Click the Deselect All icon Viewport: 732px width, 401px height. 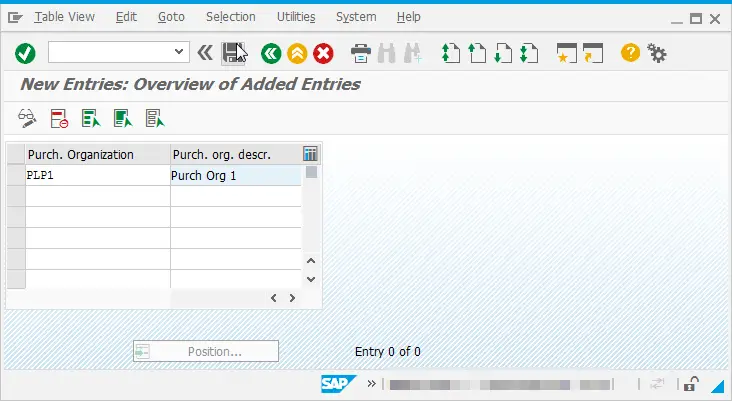point(155,119)
